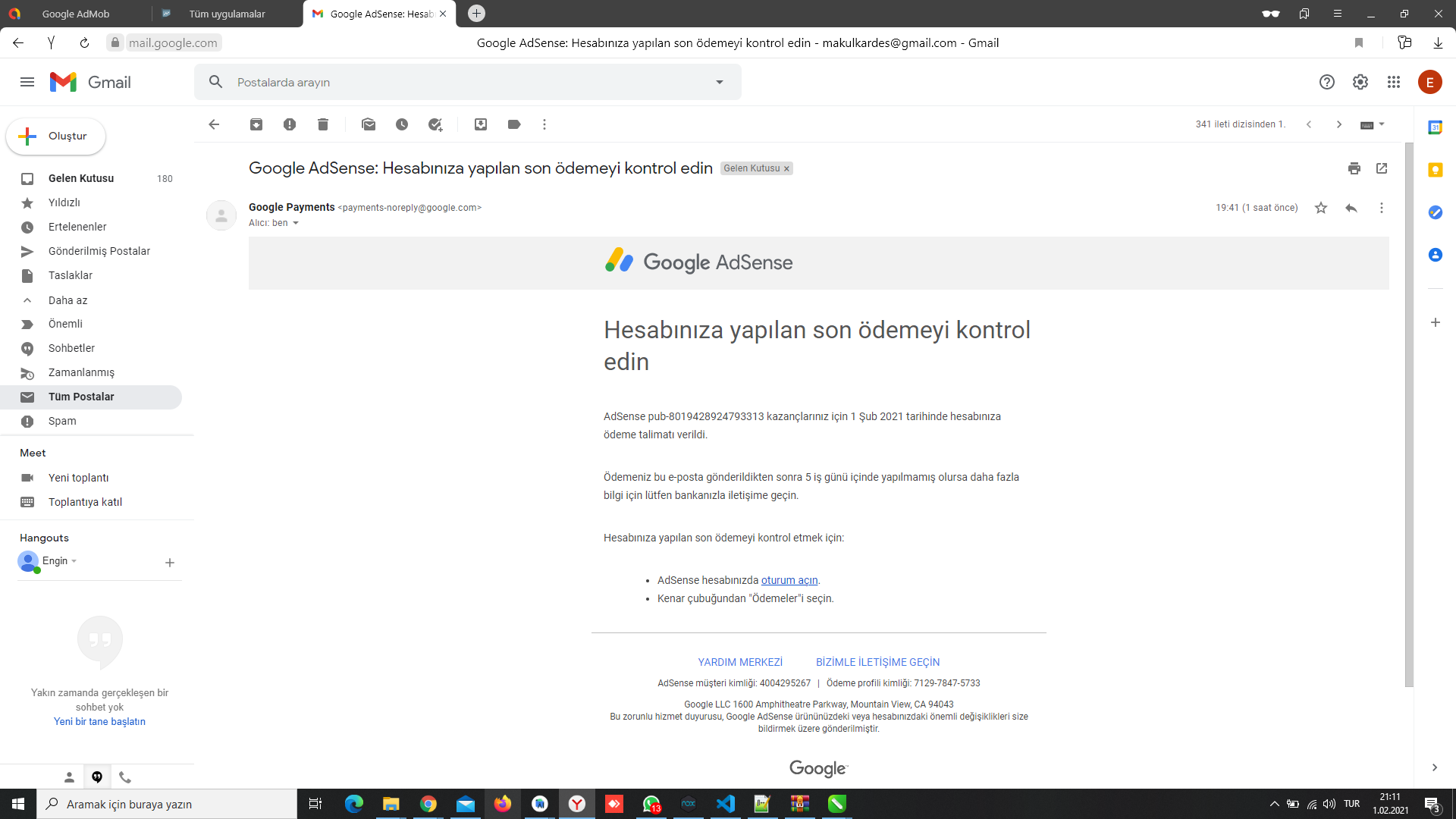Open Google Tasks side panel
This screenshot has width=1456, height=819.
click(x=1436, y=212)
